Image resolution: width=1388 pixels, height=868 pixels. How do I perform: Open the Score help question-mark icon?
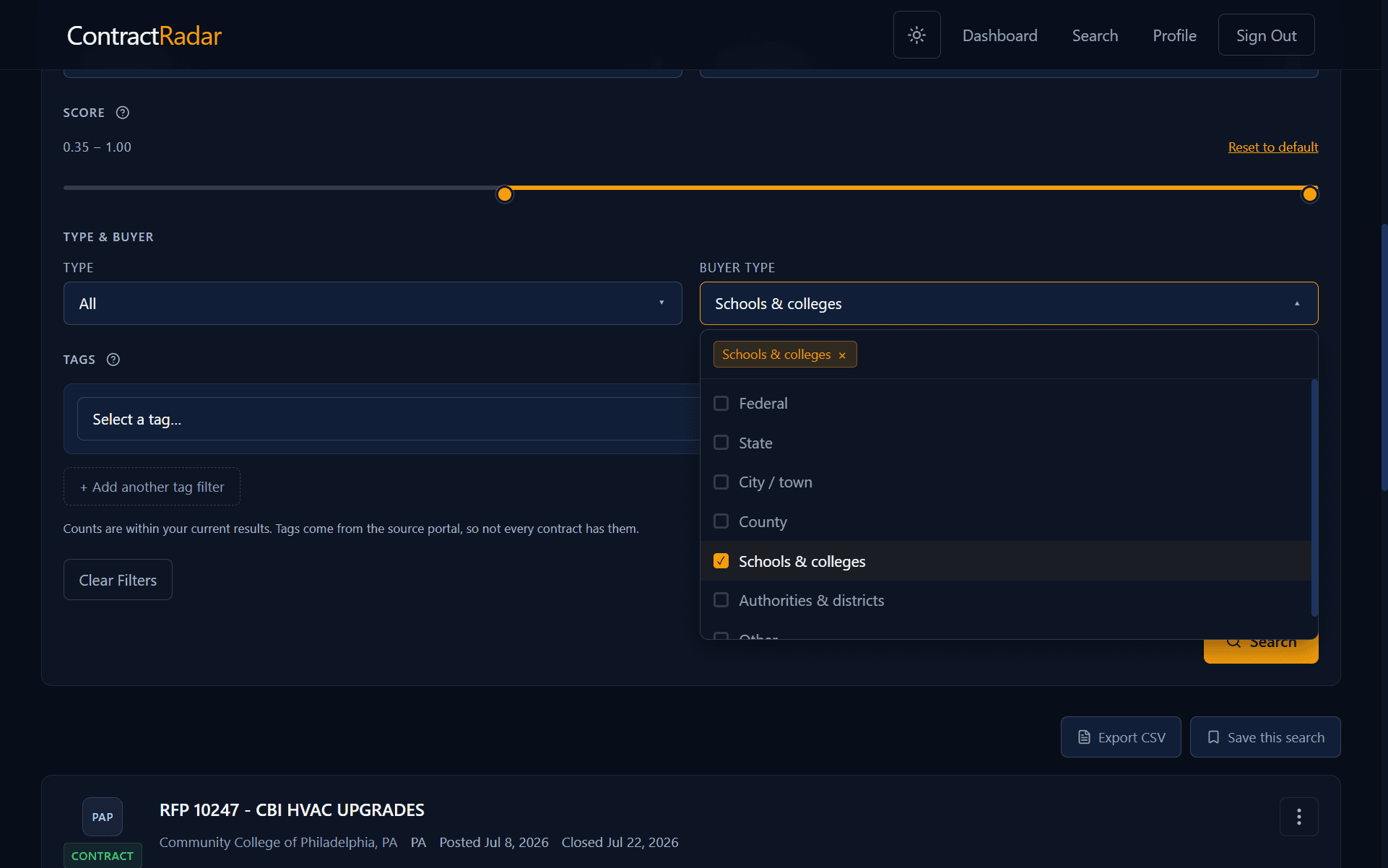[x=123, y=113]
